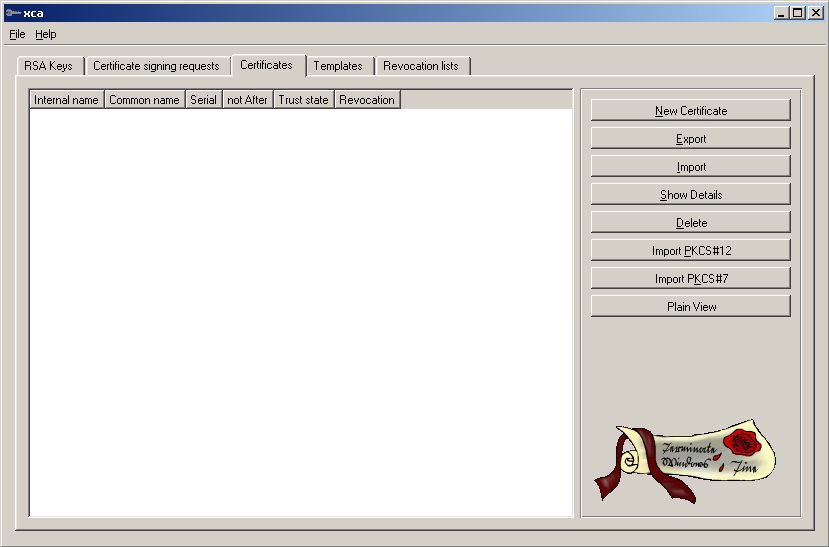Click the Import button
Viewport: 829px width, 547px height.
(691, 167)
